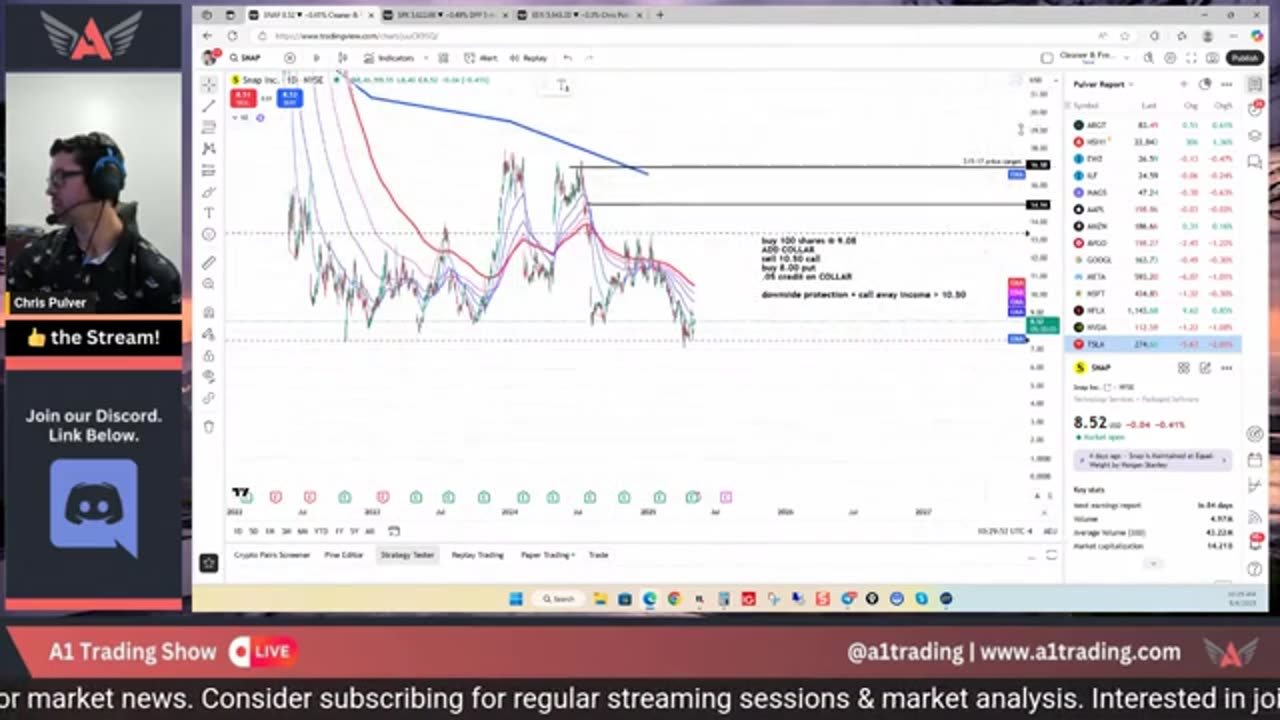Open the Windows Start menu
1280x720 pixels.
pyautogui.click(x=516, y=599)
